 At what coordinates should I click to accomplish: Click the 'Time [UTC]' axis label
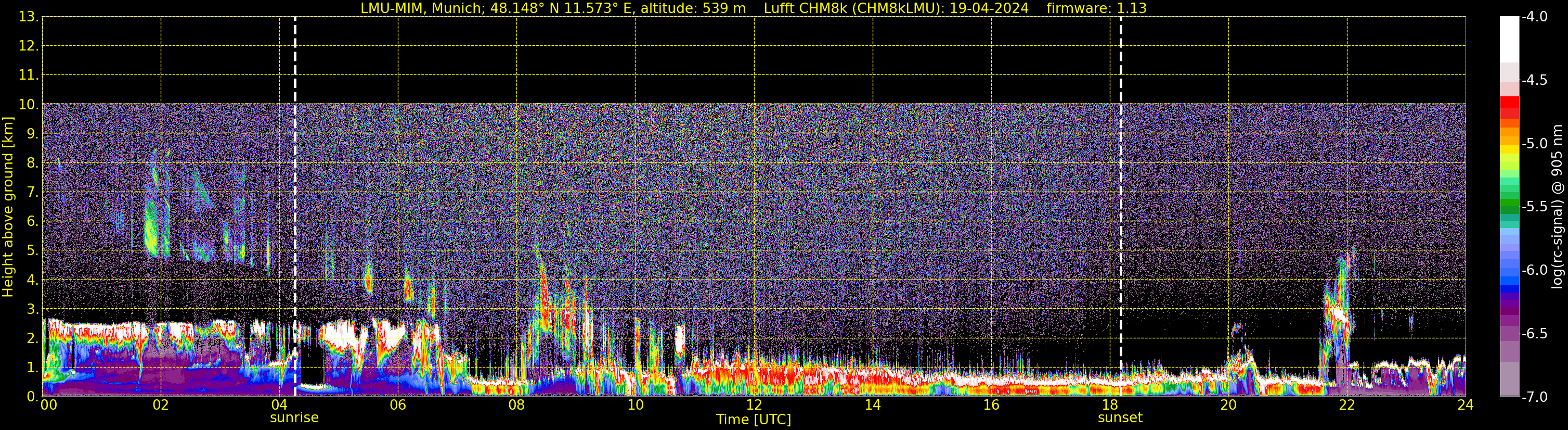754,420
